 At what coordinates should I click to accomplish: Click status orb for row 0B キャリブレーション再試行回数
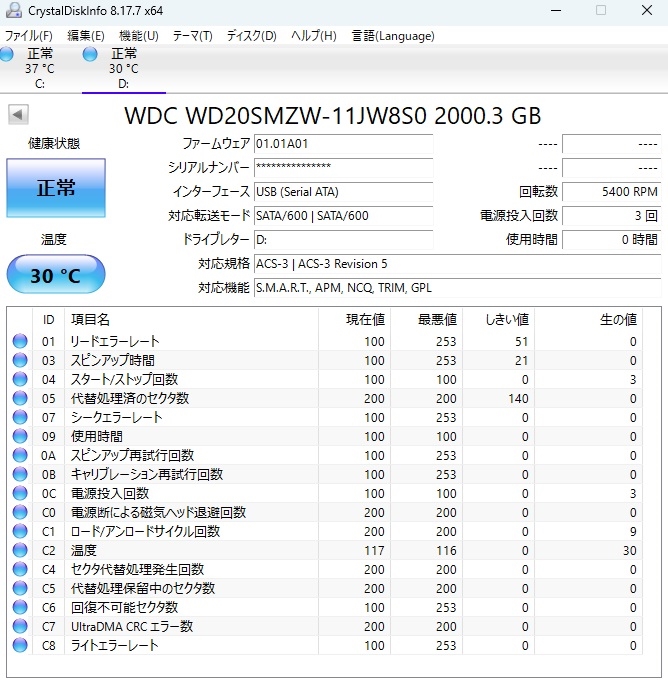pos(20,474)
